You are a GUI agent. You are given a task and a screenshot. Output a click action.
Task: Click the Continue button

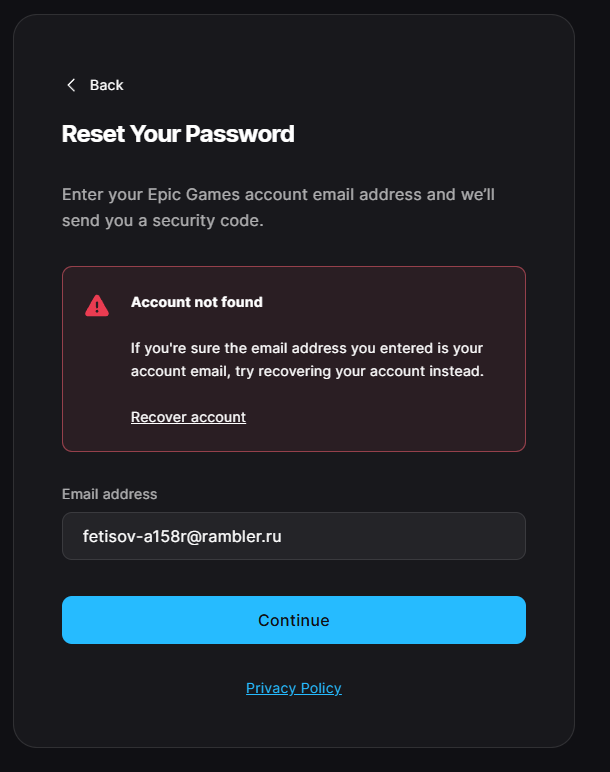tap(294, 620)
